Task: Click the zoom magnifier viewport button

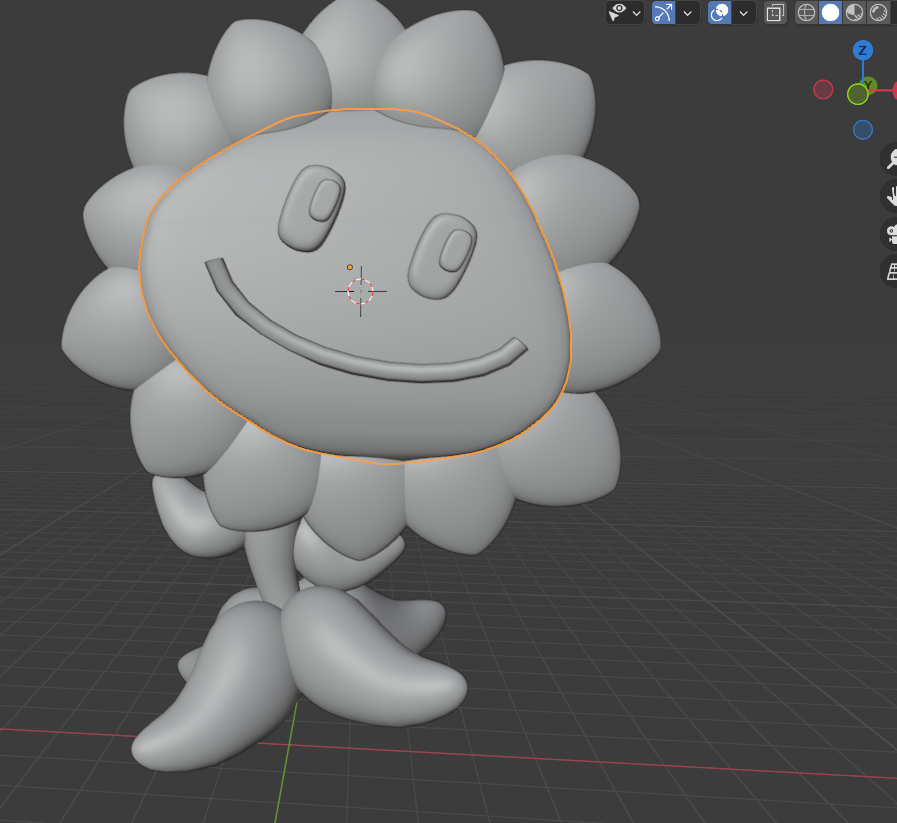Action: tap(890, 159)
